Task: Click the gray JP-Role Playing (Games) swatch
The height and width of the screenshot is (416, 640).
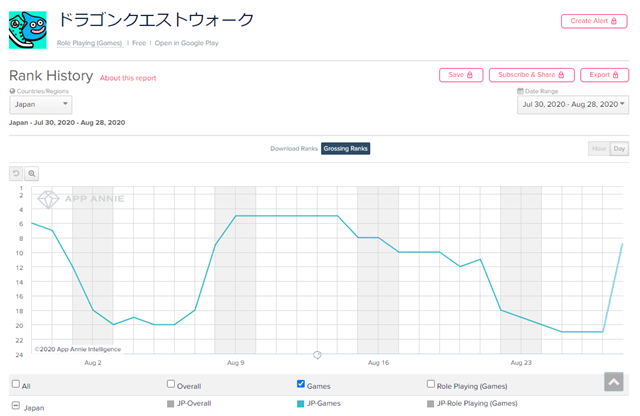Action: coord(430,404)
